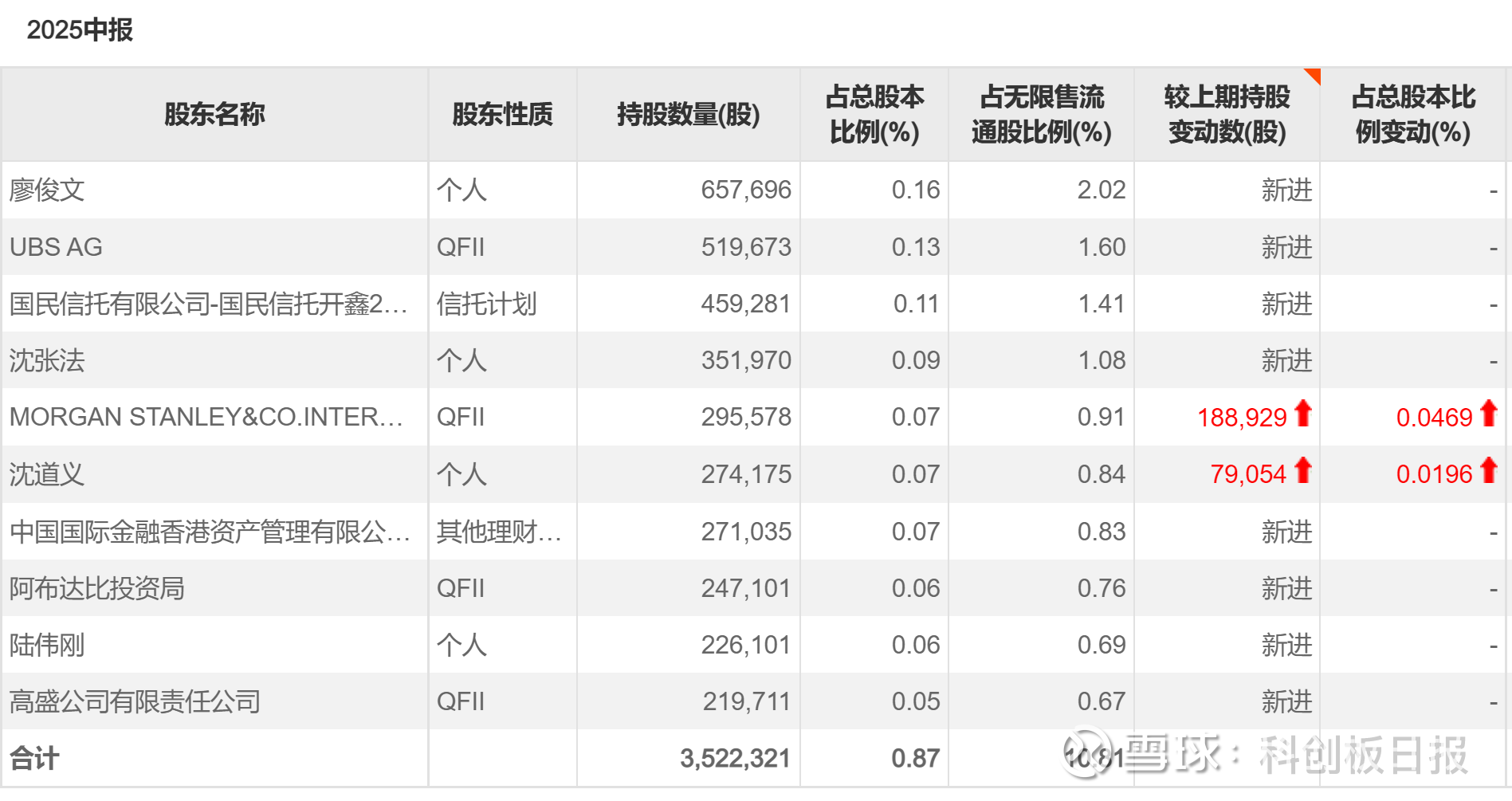Viewport: 1512px width, 801px height.
Task: Click the 2025中报 report title
Action: [x=80, y=30]
